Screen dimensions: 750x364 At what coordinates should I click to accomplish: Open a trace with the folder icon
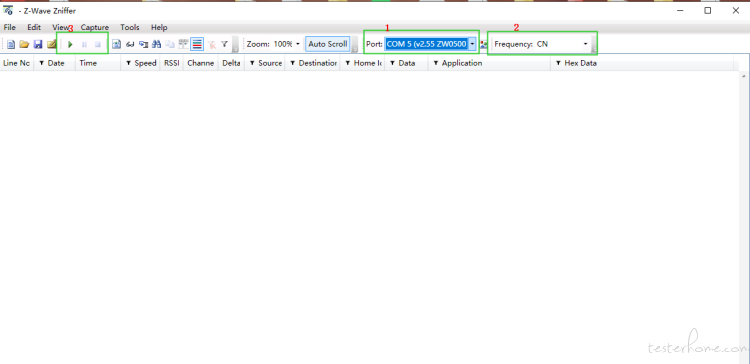(x=24, y=44)
